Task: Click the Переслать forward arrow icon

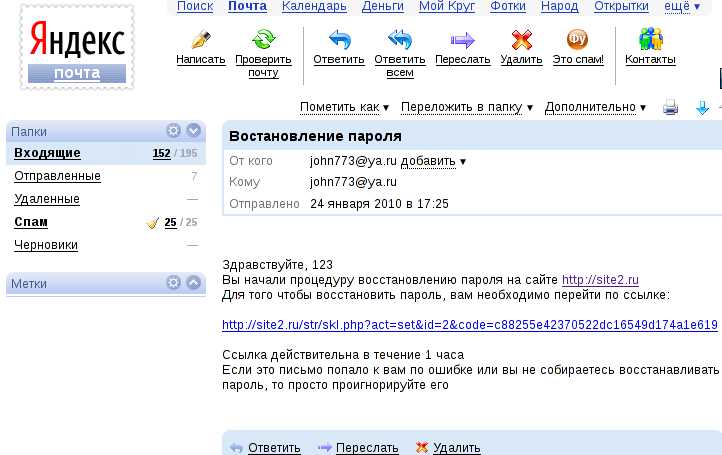Action: [462, 40]
